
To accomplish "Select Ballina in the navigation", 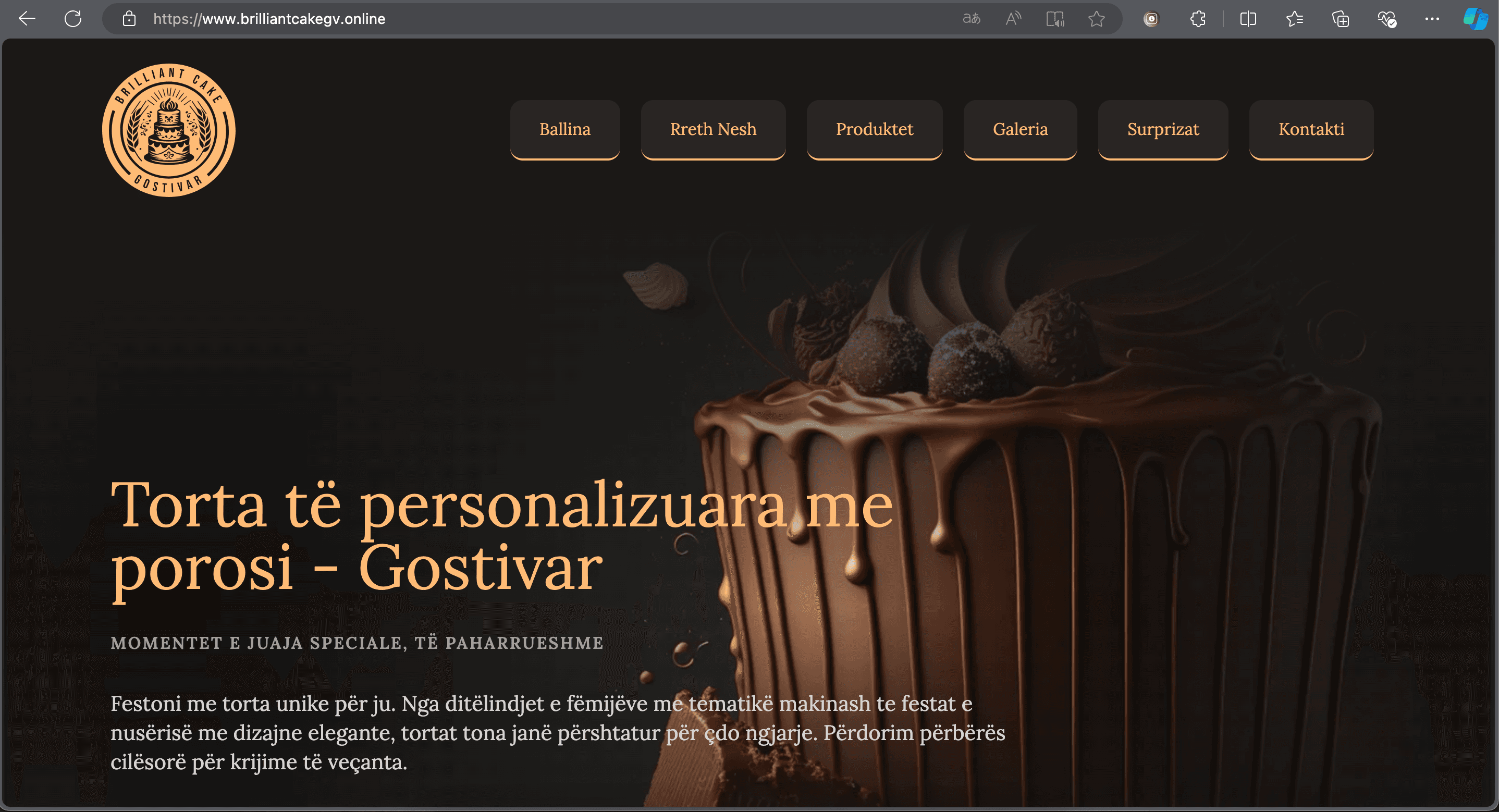I will point(565,129).
